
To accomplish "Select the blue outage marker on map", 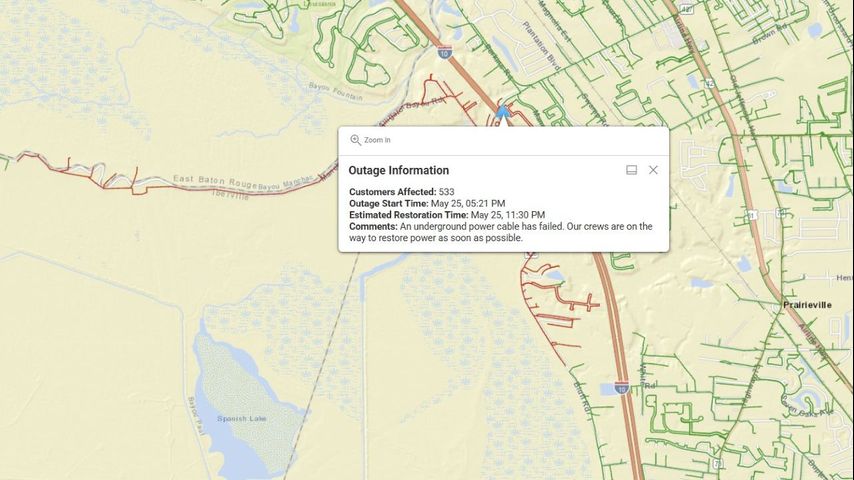I will 503,112.
